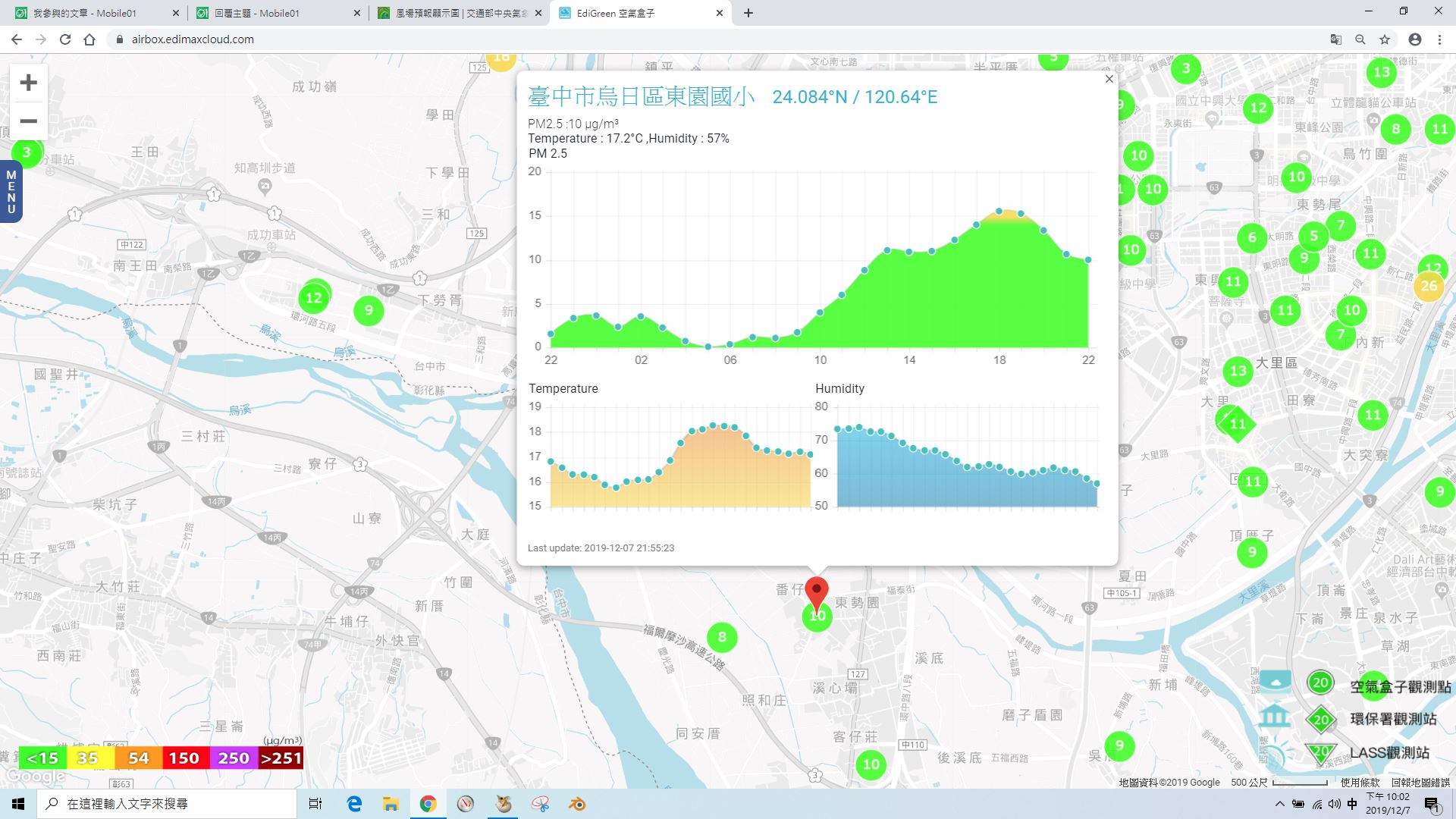Viewport: 1456px width, 819px height.
Task: Click the green marker labeled 5
Action: point(1313,236)
